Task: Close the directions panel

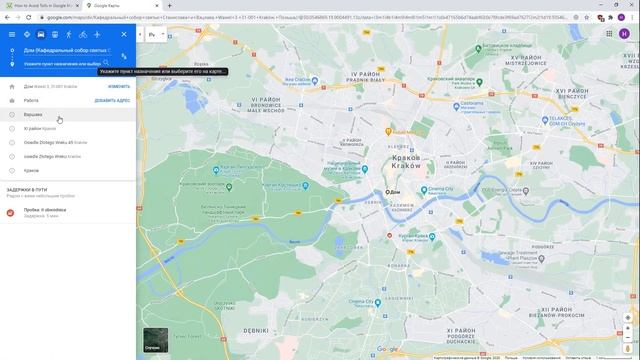Action: 124,35
